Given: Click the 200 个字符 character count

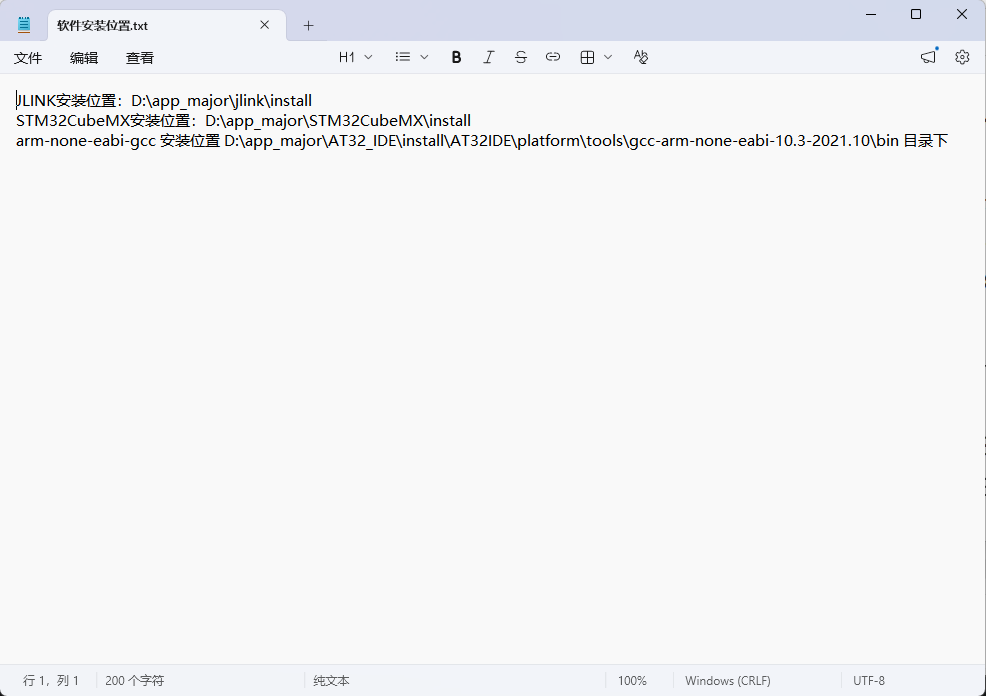Looking at the screenshot, I should point(135,680).
